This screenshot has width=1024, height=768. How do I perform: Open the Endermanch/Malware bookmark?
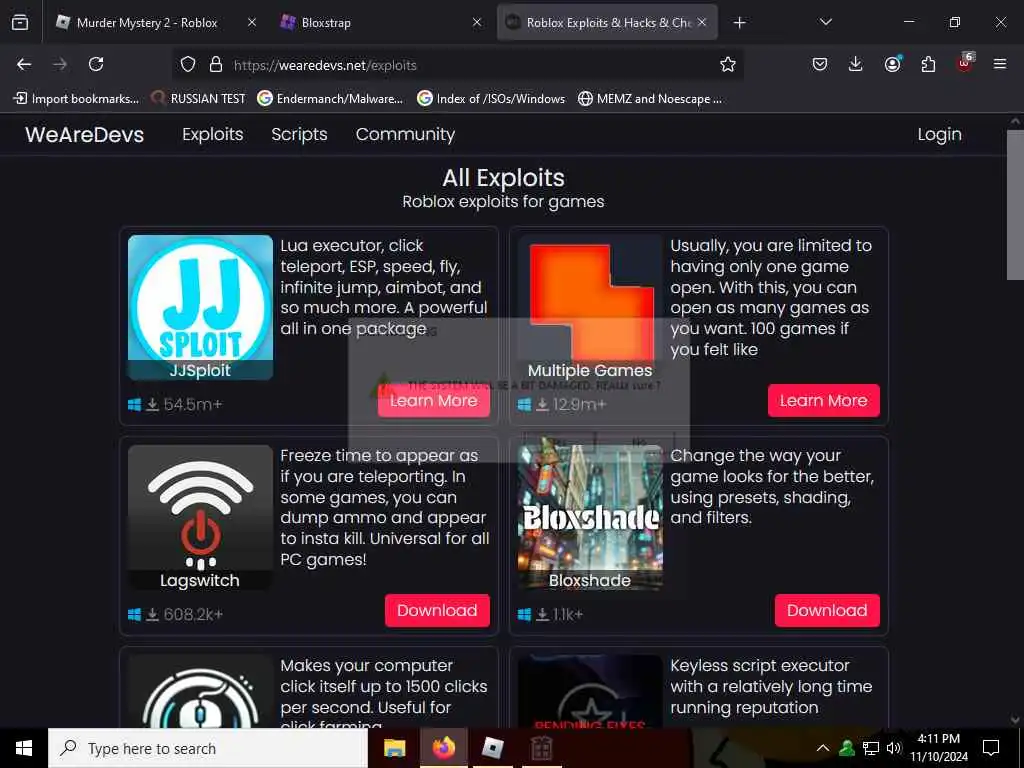coord(330,99)
